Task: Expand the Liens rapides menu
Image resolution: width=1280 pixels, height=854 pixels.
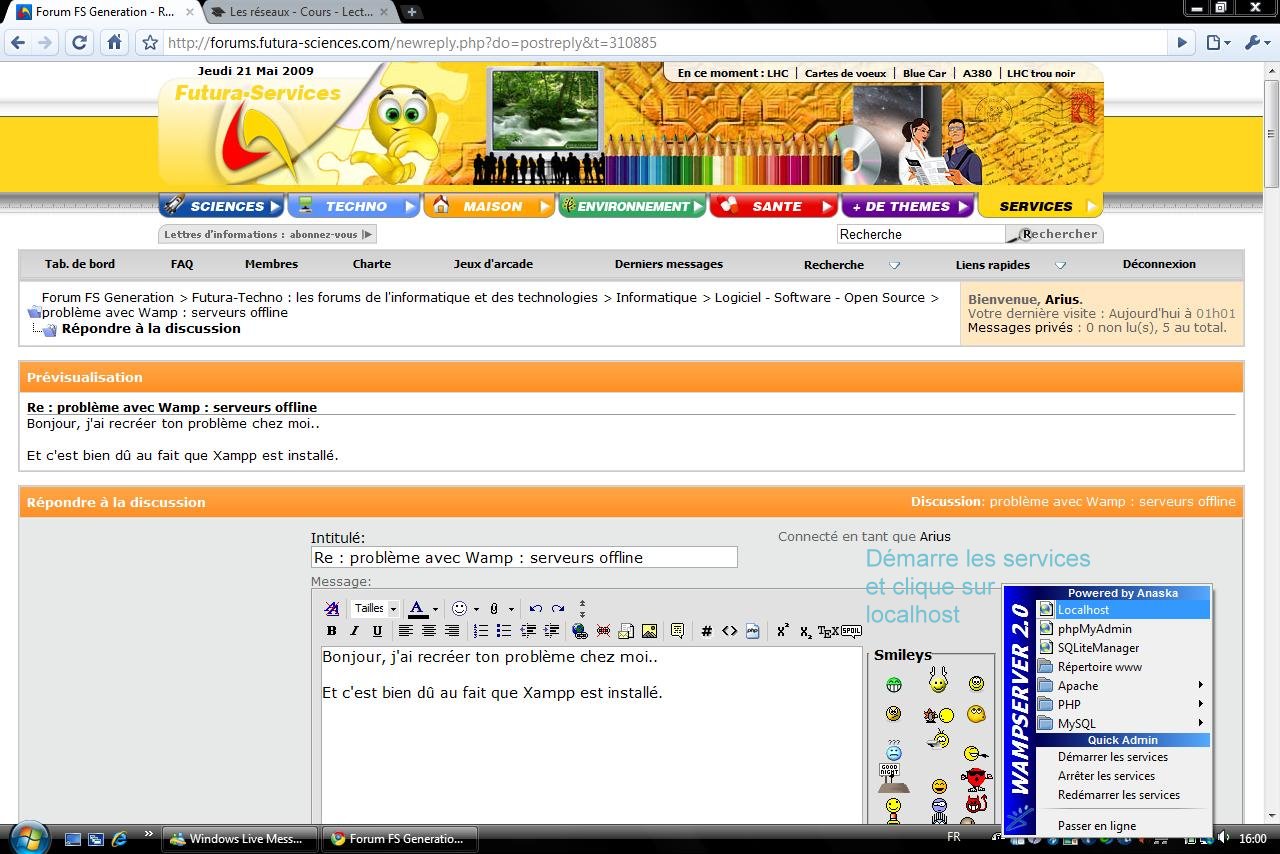Action: click(x=1061, y=265)
